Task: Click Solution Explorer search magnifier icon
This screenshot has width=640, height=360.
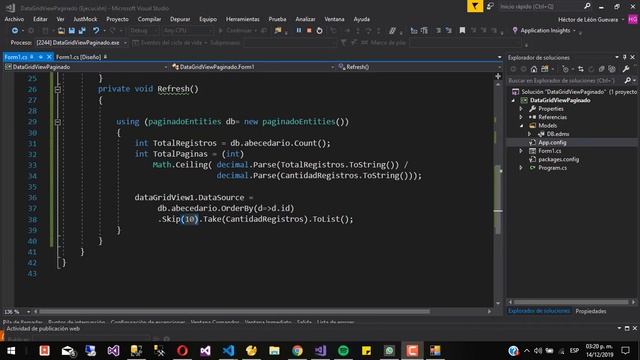Action: [x=628, y=80]
